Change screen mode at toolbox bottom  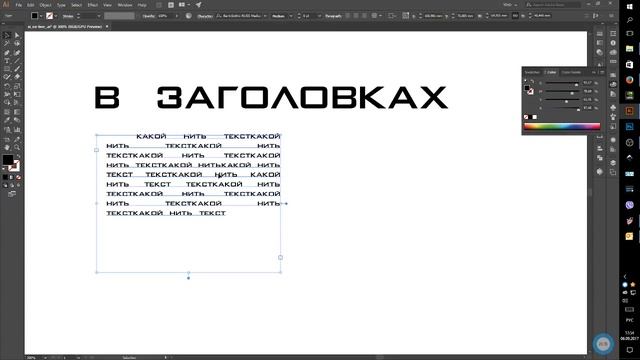12,194
